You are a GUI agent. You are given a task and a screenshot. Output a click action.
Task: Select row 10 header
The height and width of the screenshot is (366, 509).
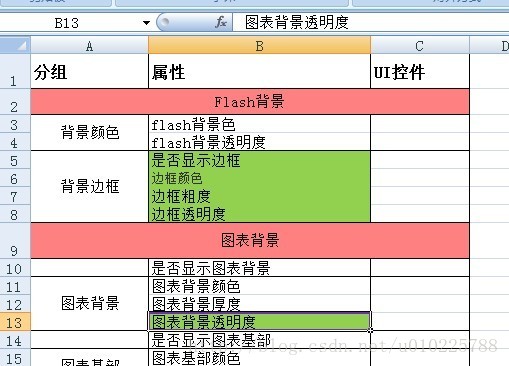pos(15,268)
